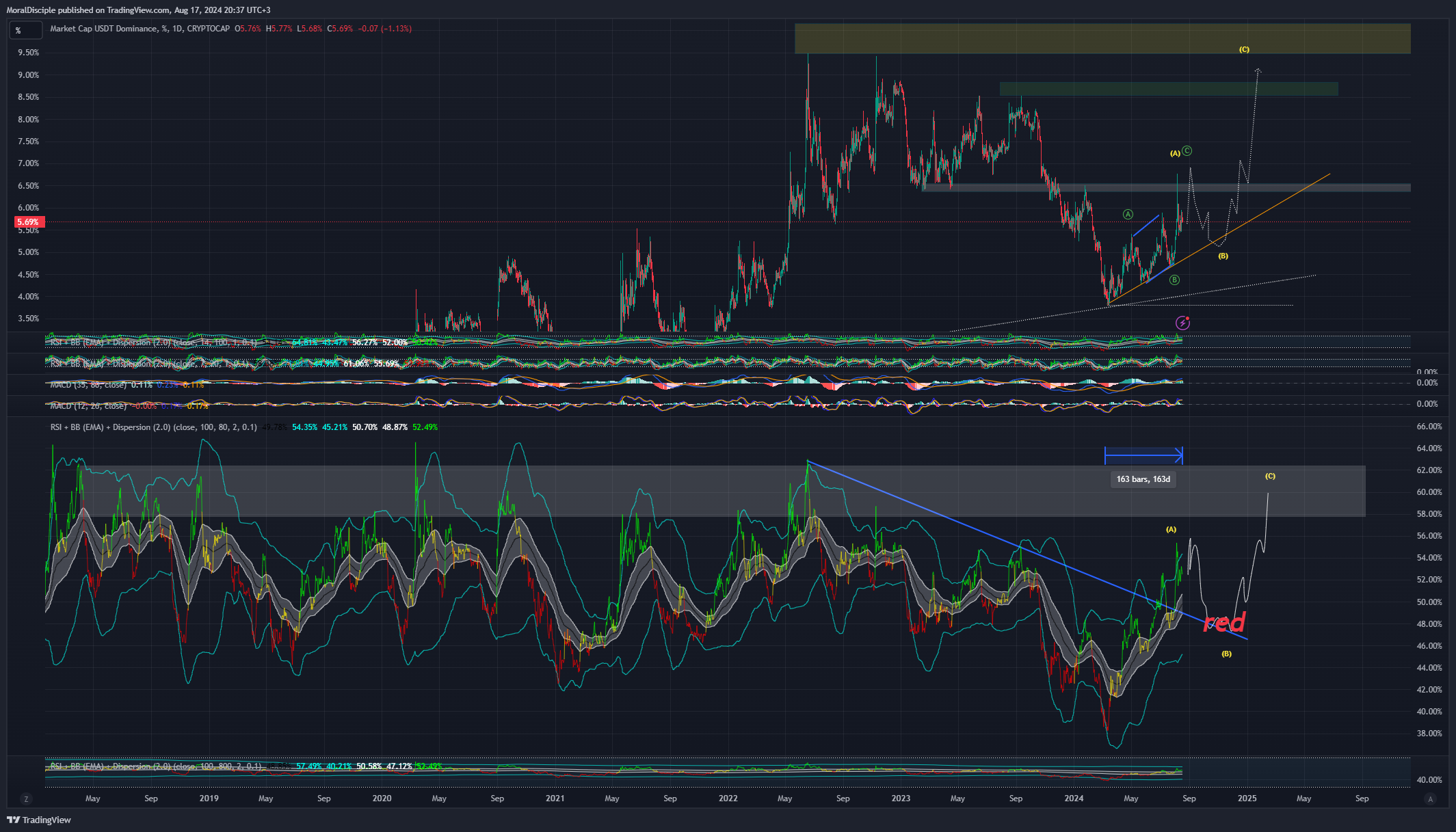Click the green circled C wave marker
Image resolution: width=1456 pixels, height=832 pixels.
(1187, 151)
